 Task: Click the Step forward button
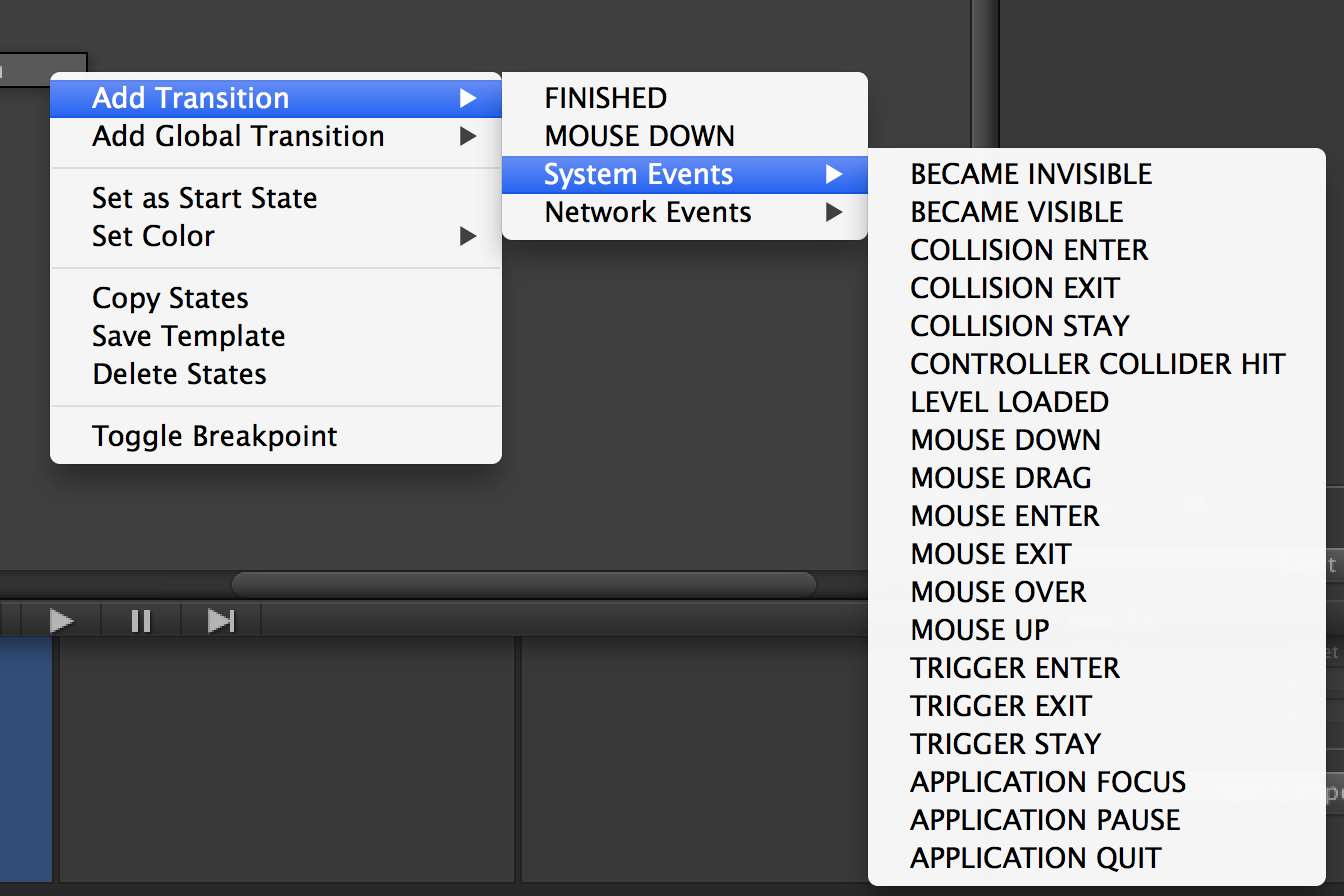(220, 621)
